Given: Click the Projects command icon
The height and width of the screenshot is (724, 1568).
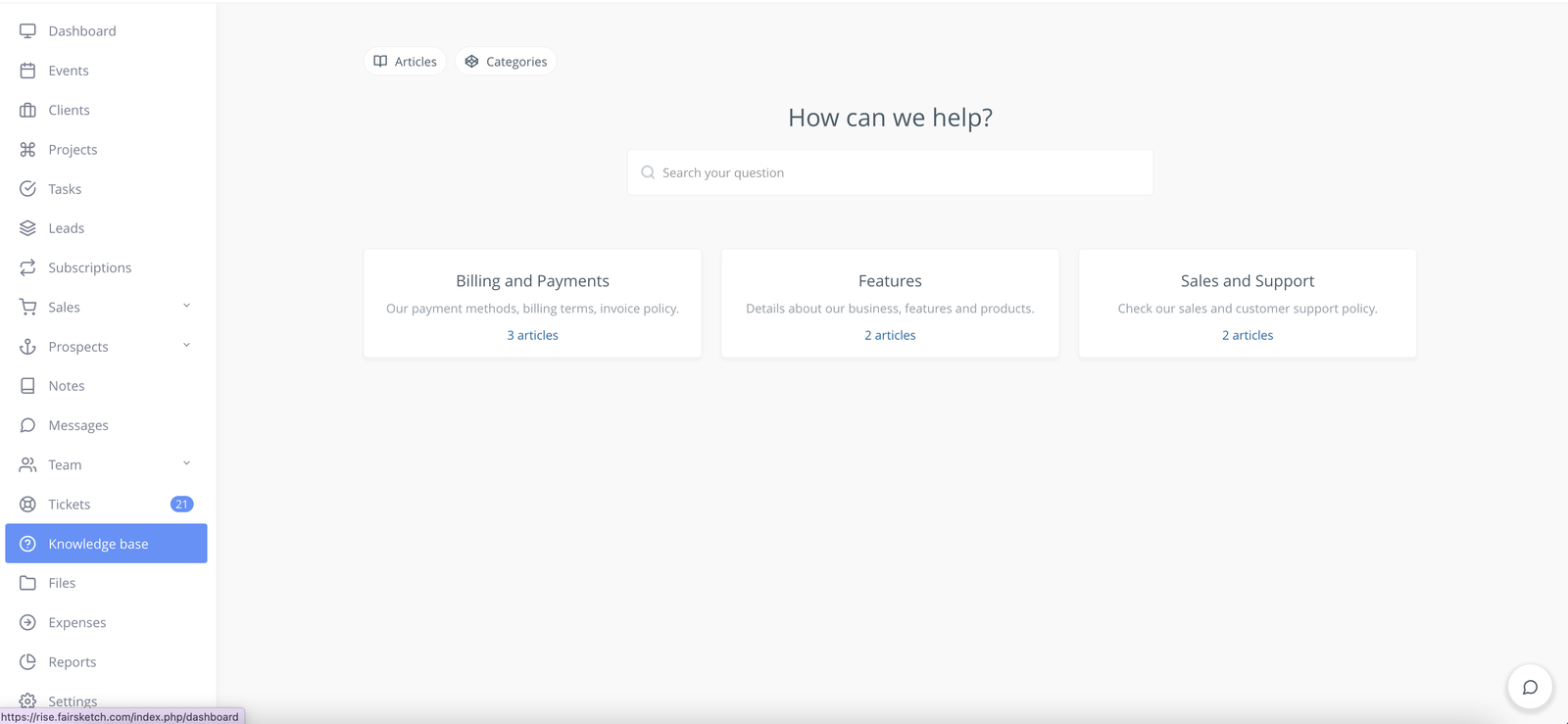Looking at the screenshot, I should pos(27,150).
